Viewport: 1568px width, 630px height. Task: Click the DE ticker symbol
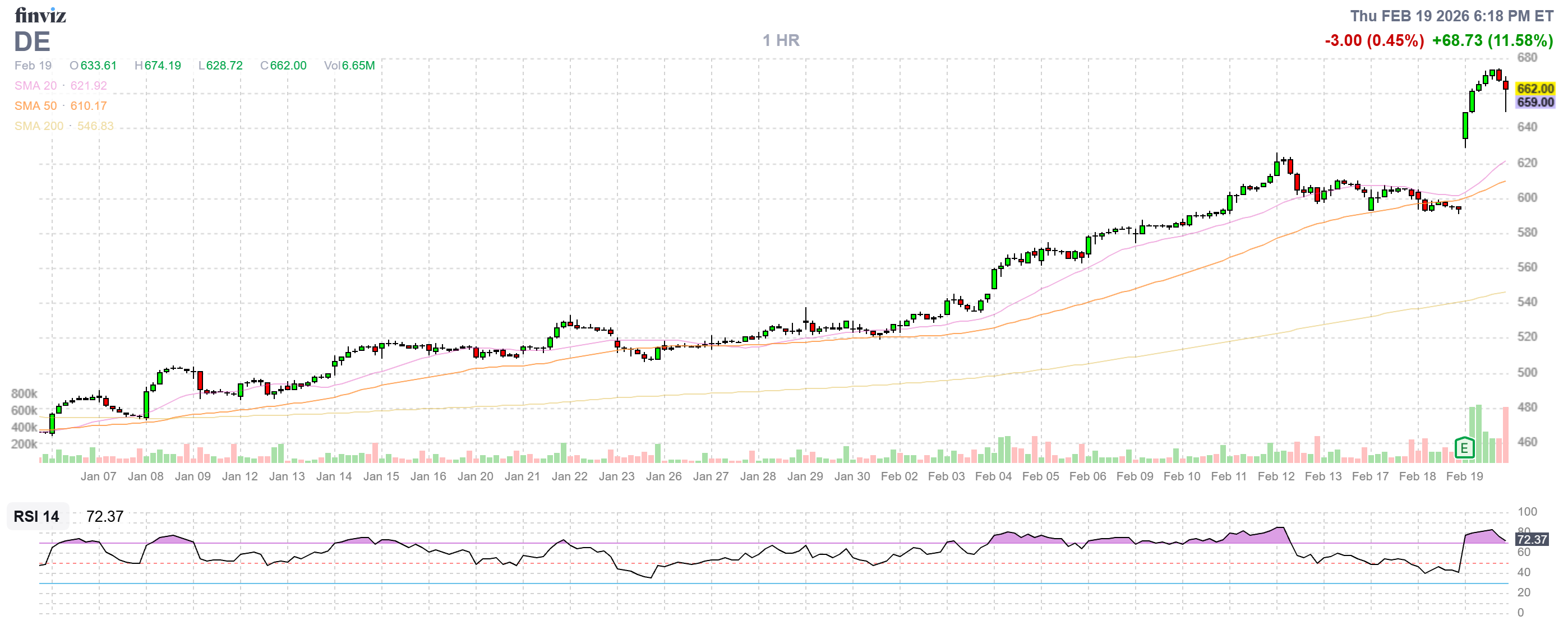pyautogui.click(x=31, y=42)
